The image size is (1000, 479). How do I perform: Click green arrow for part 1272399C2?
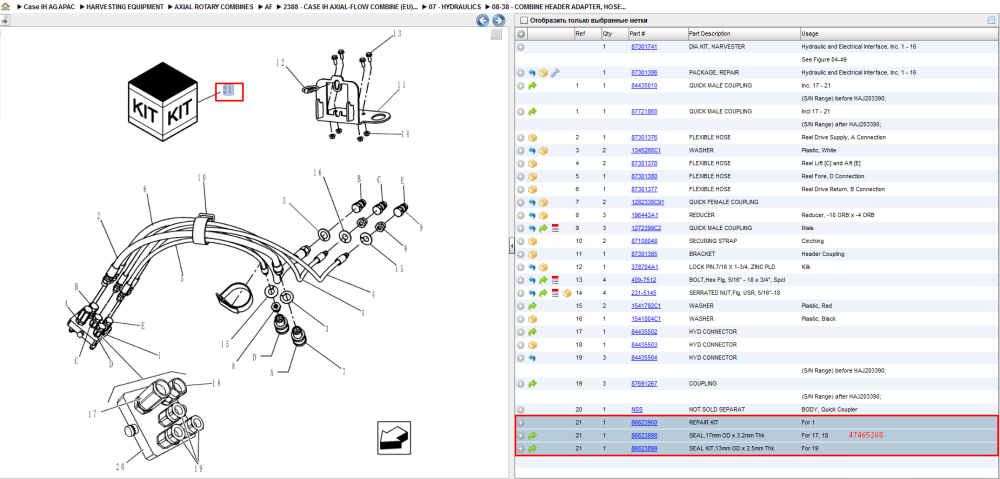pos(543,228)
